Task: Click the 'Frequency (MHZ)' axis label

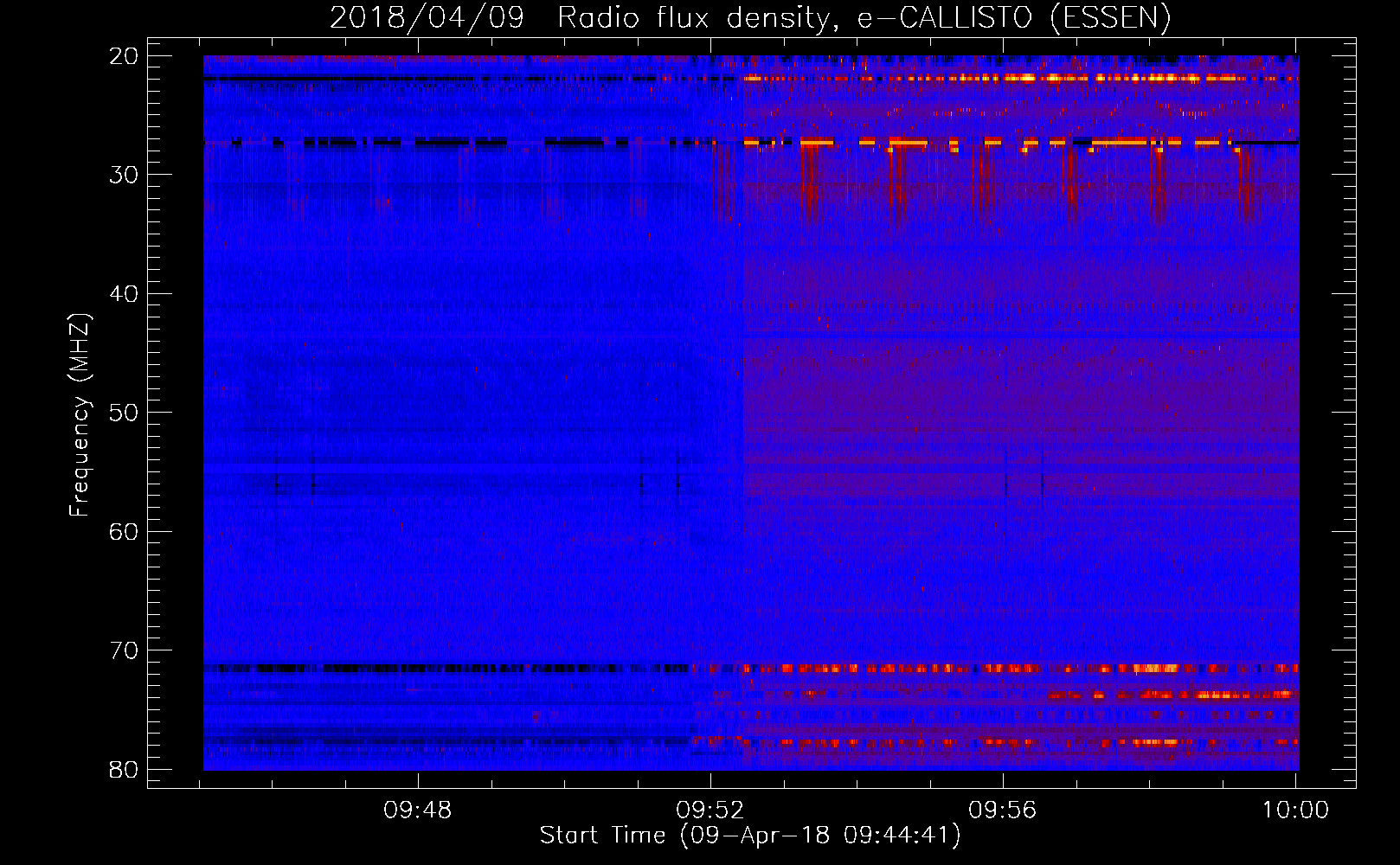Action: click(x=80, y=415)
